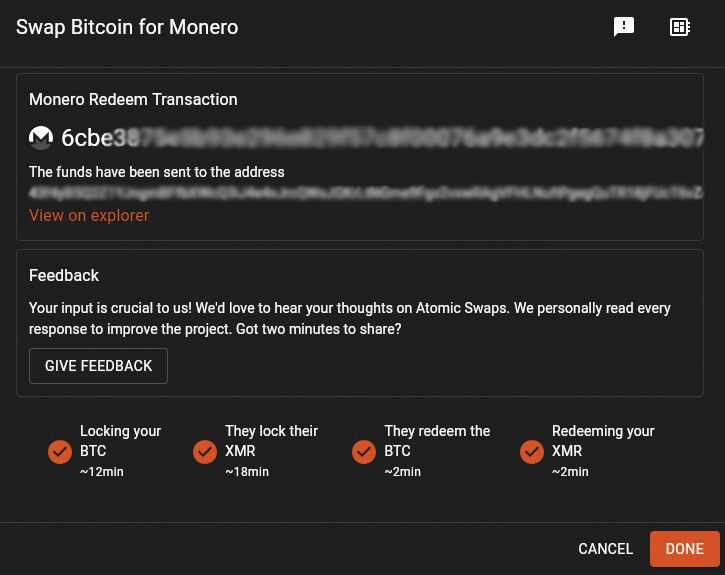Image resolution: width=725 pixels, height=575 pixels.
Task: Click the They lock their XMR step label
Action: [x=271, y=441]
